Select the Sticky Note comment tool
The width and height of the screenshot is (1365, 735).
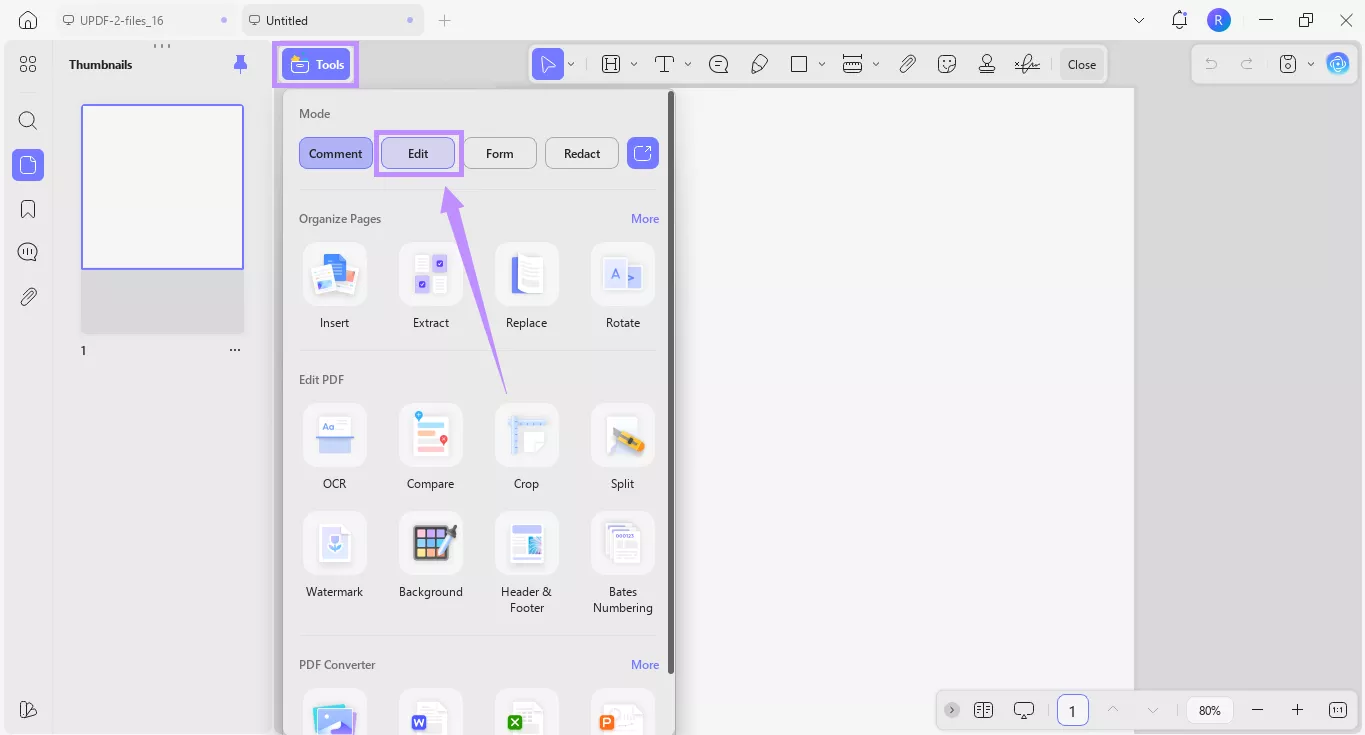tap(718, 63)
